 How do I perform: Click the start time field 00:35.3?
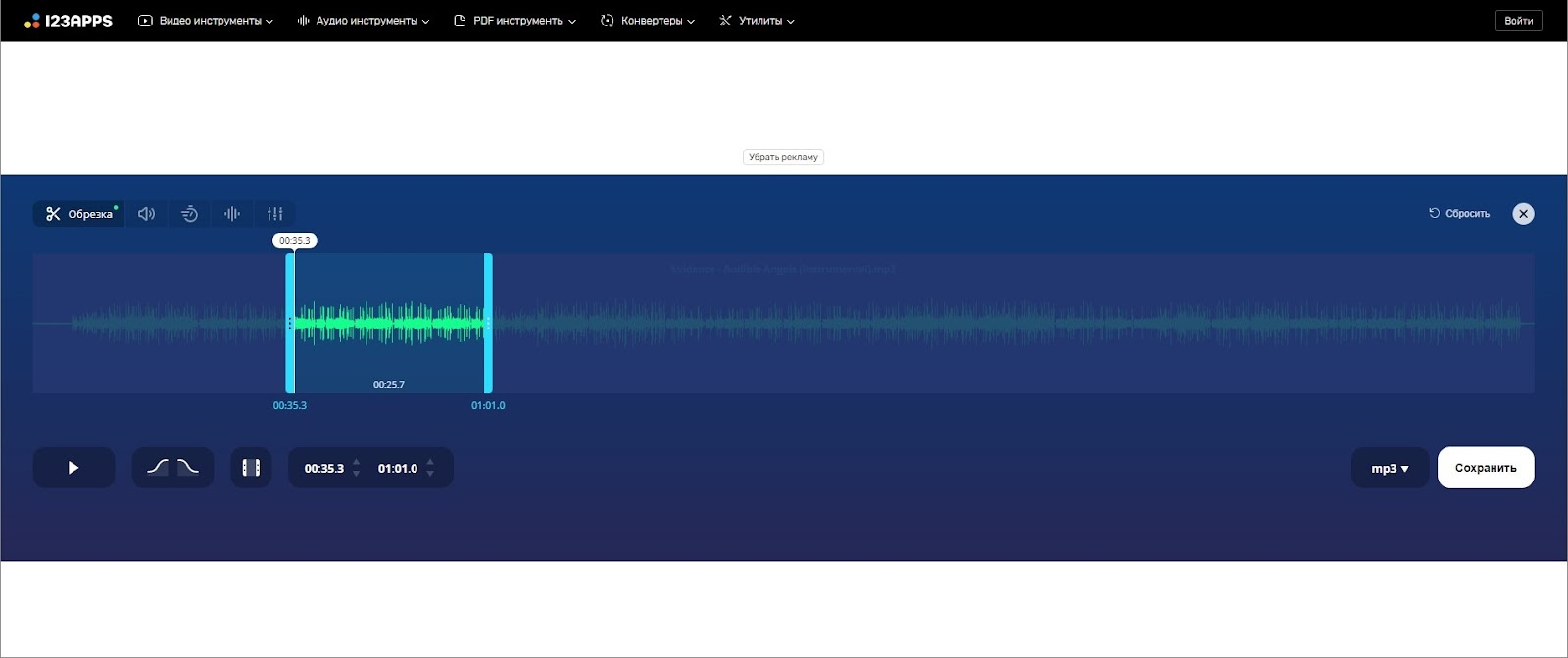[323, 469]
